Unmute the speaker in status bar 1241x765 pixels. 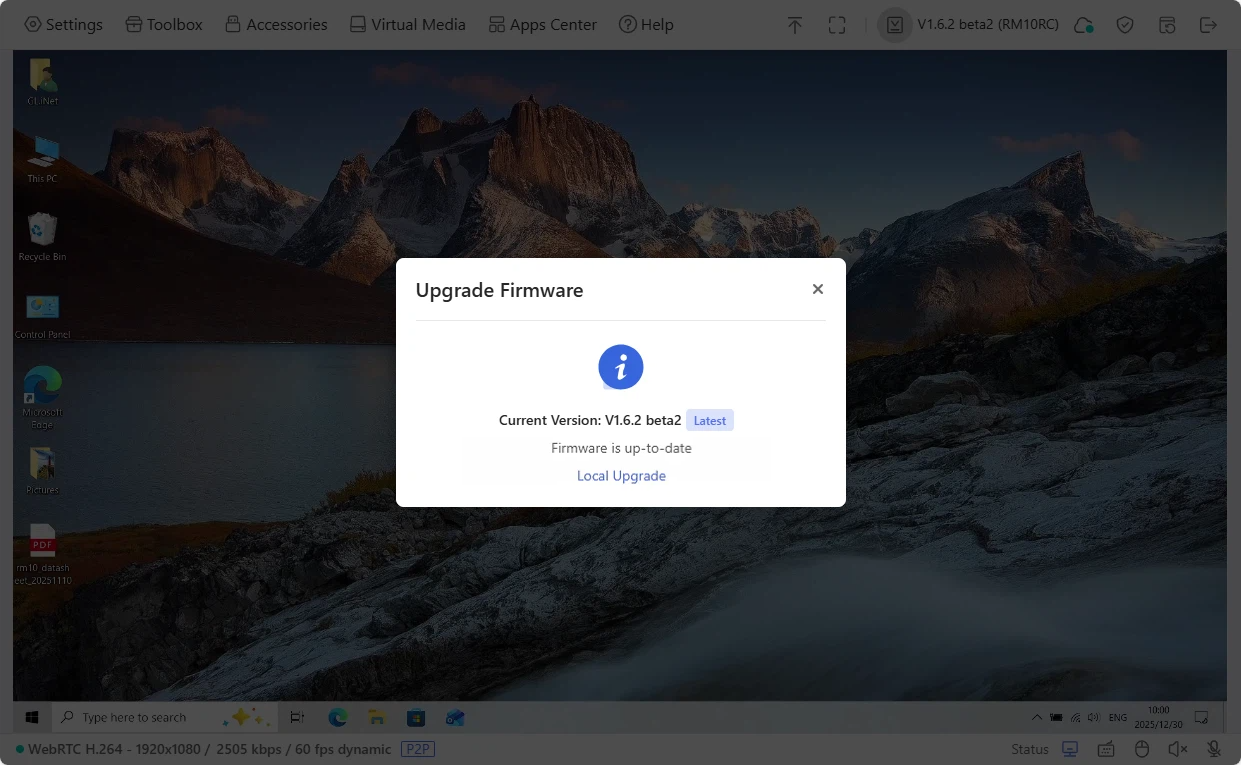[x=1178, y=749]
